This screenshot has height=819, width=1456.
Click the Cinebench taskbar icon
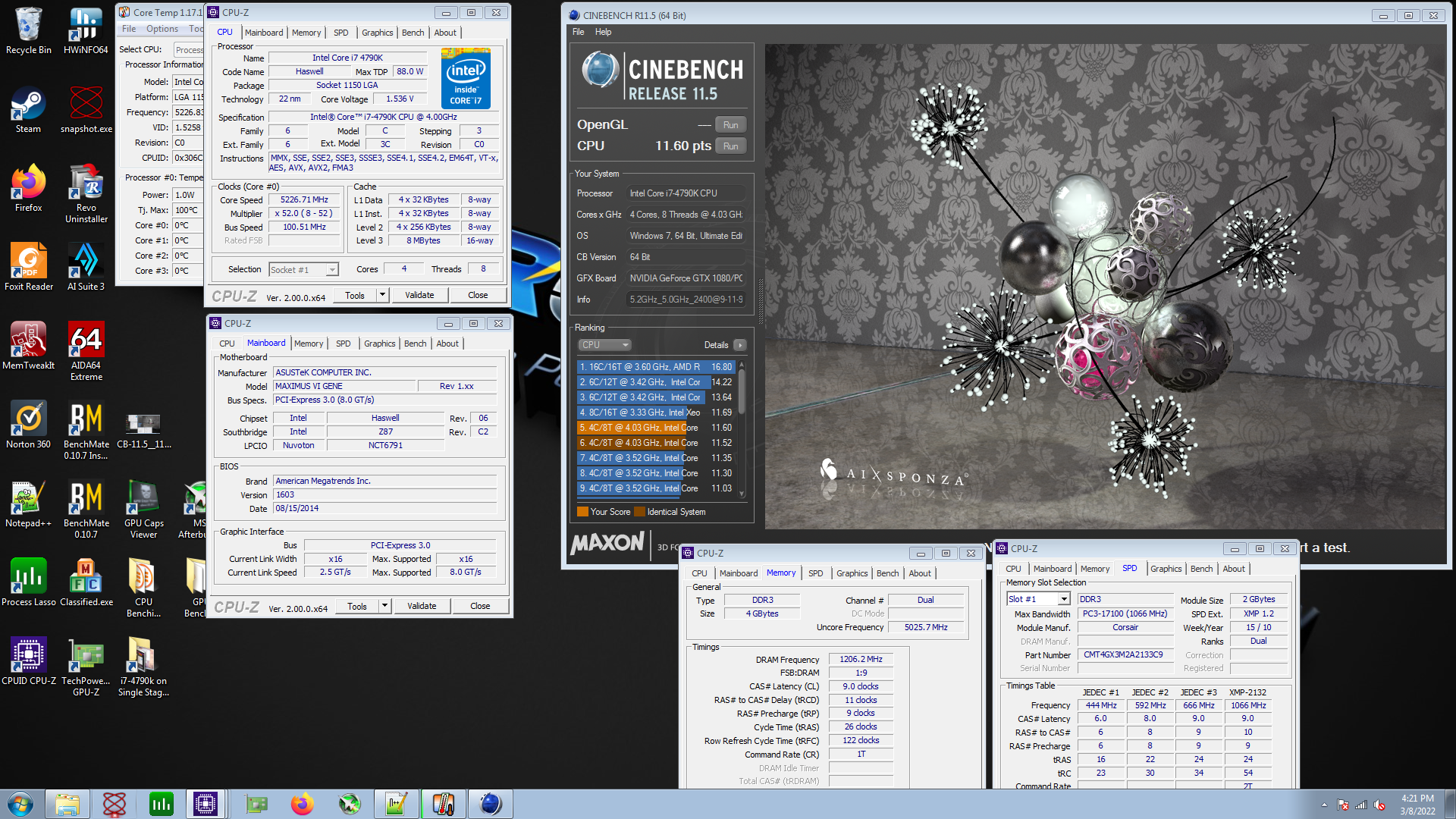[x=491, y=804]
